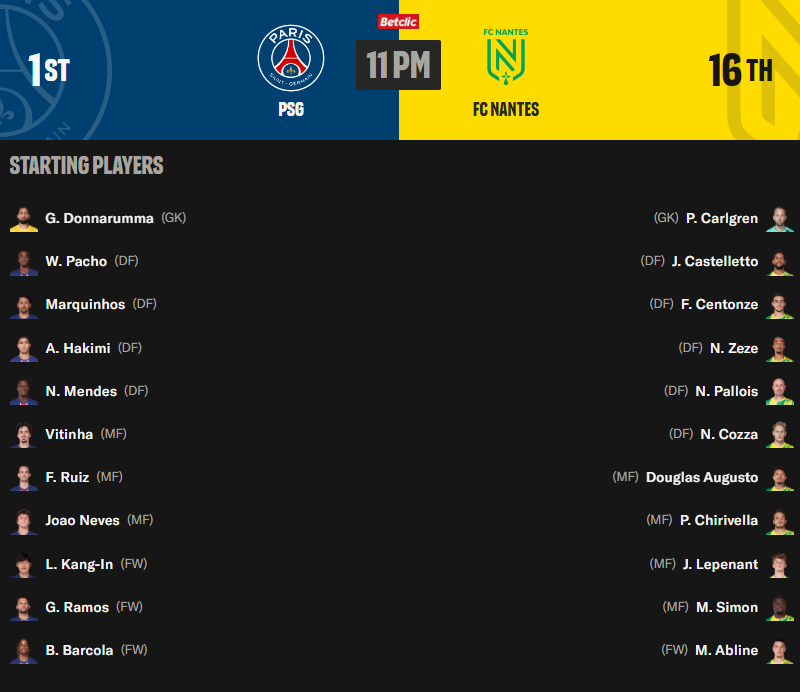Click N. Cozza's player avatar

point(778,434)
